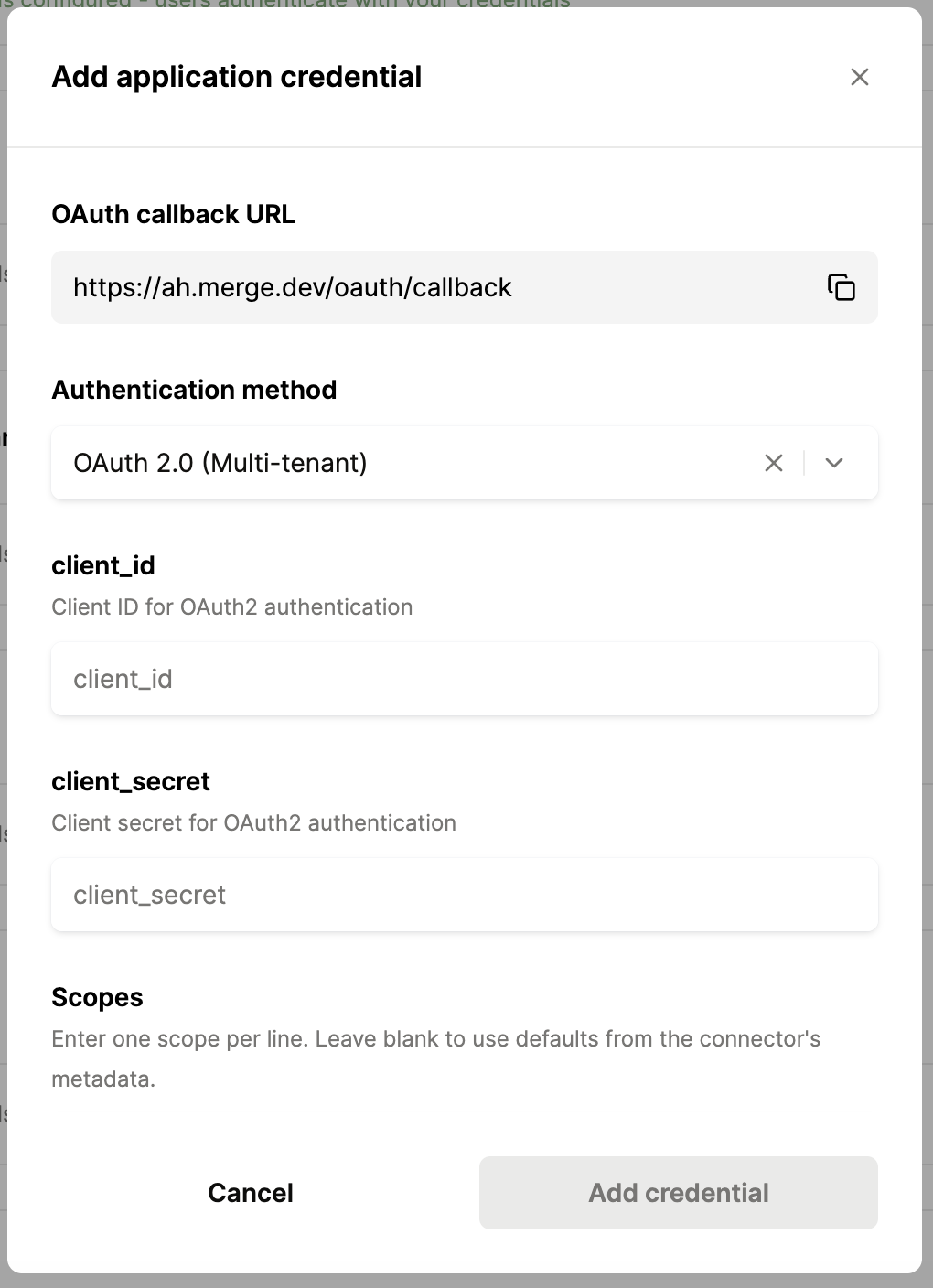
Task: Cancel adding the credential
Action: (251, 1193)
